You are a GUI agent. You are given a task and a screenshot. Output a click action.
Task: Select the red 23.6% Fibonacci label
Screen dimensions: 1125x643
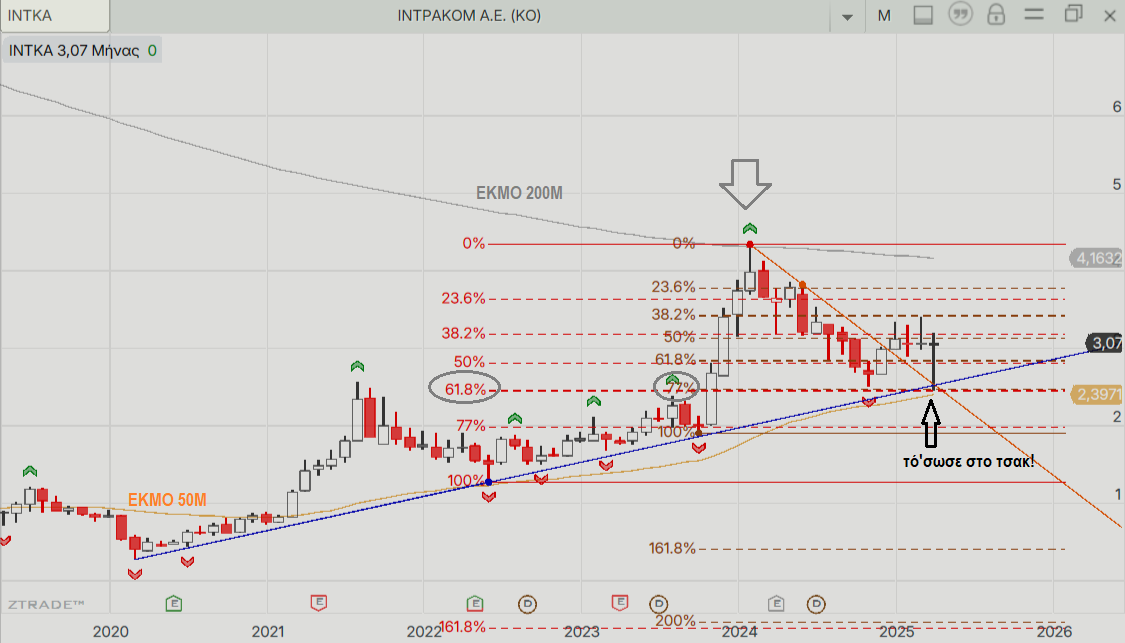463,298
